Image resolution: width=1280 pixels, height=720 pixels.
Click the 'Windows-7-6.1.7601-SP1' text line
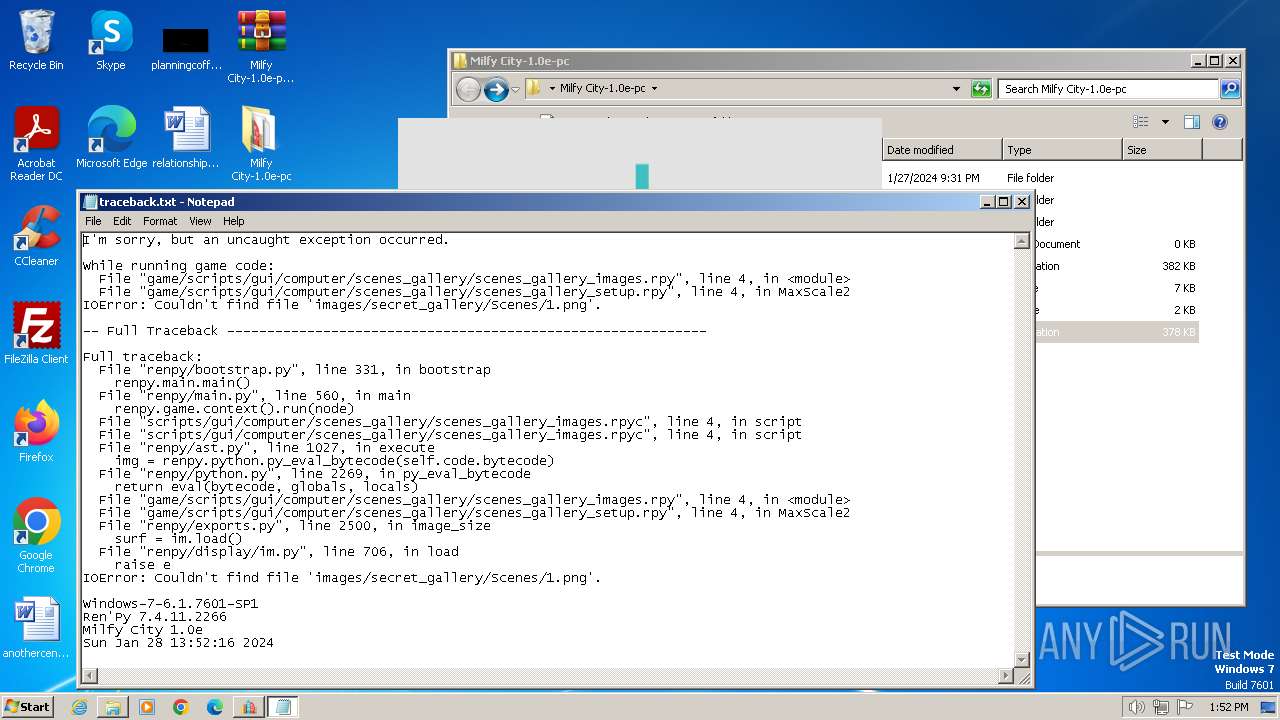pos(170,604)
